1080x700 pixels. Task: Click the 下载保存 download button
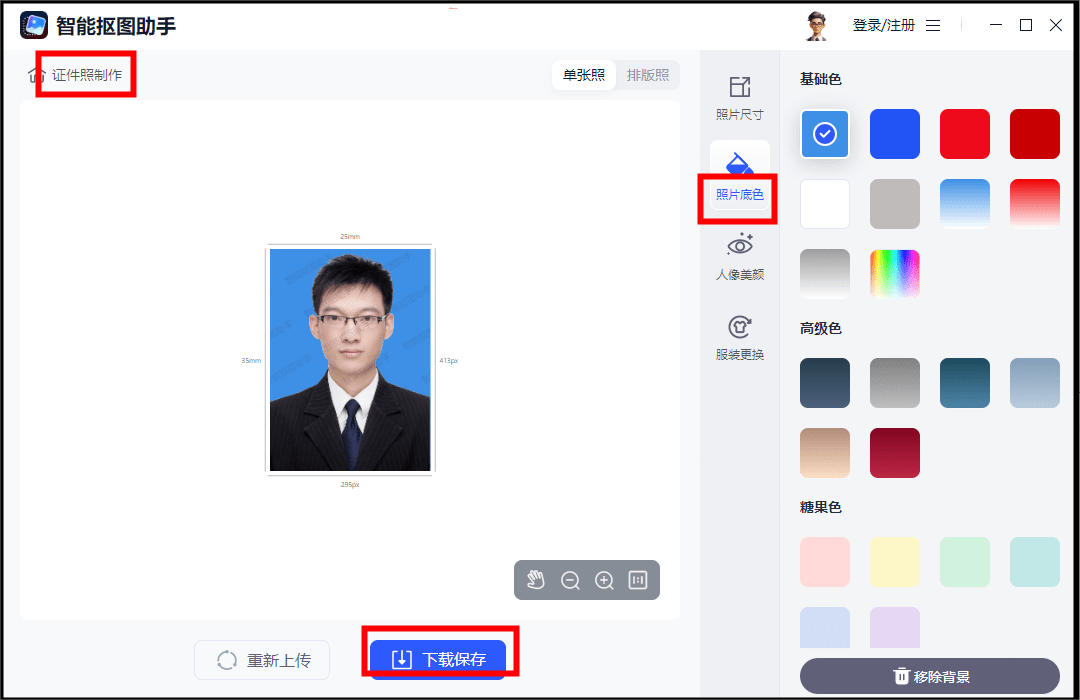438,659
